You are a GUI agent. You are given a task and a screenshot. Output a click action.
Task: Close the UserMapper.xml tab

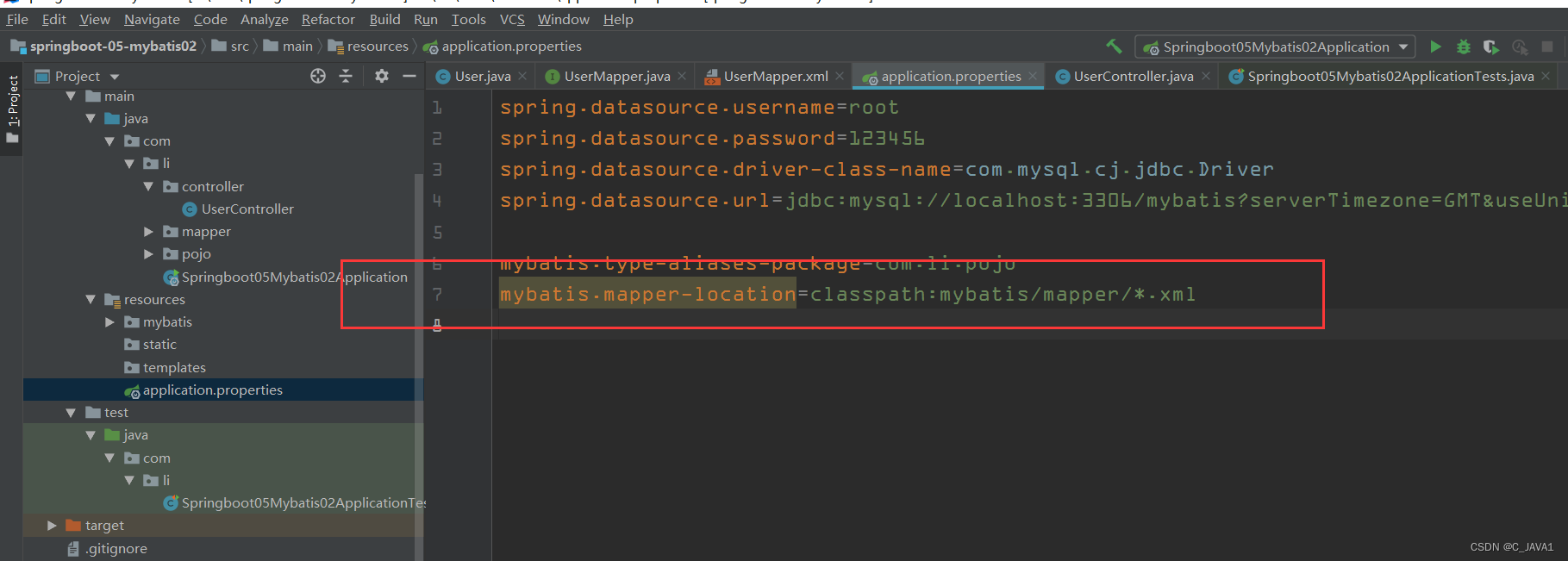(x=840, y=77)
